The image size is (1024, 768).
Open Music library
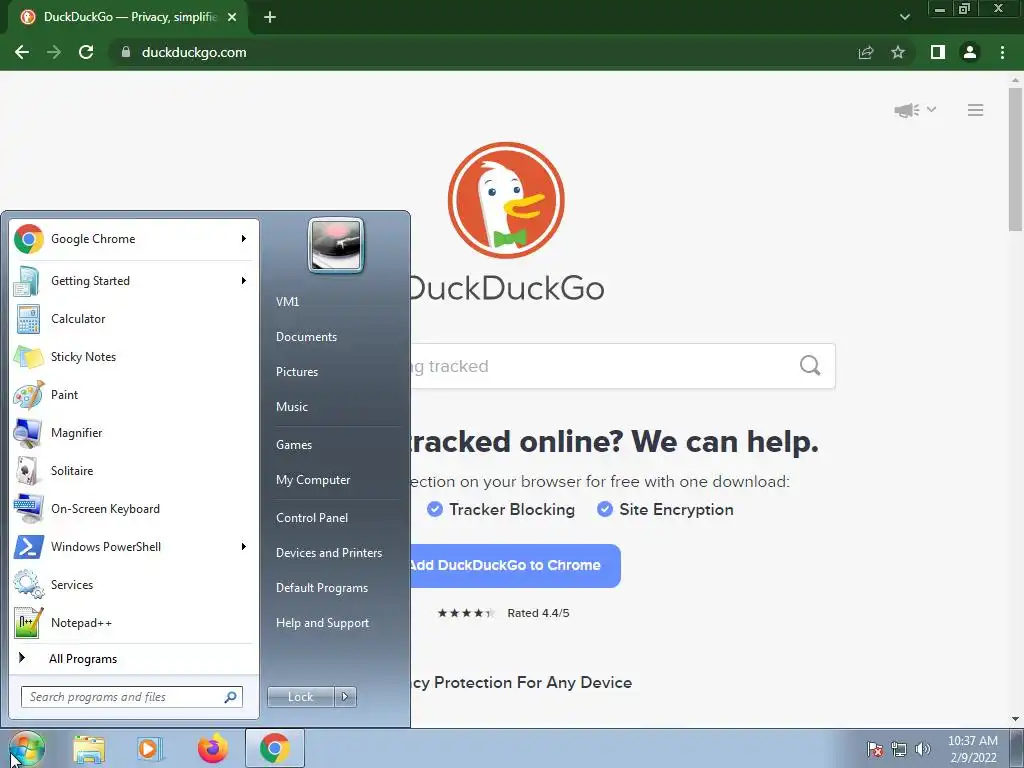point(292,407)
